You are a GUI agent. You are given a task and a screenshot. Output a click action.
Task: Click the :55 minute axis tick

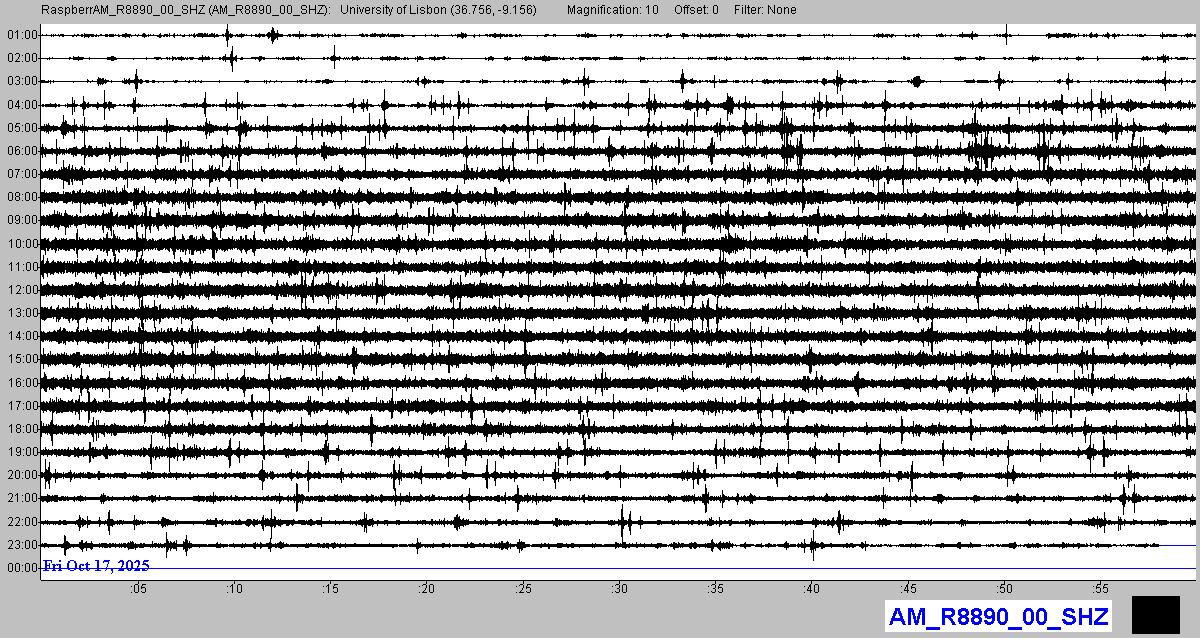[x=1101, y=590]
